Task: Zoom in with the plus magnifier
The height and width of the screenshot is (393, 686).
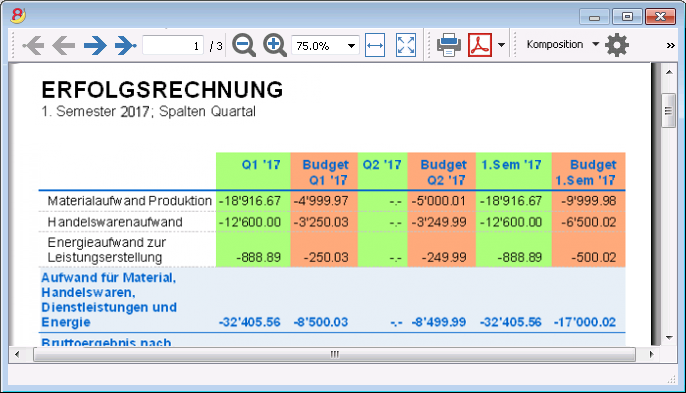Action: click(275, 45)
